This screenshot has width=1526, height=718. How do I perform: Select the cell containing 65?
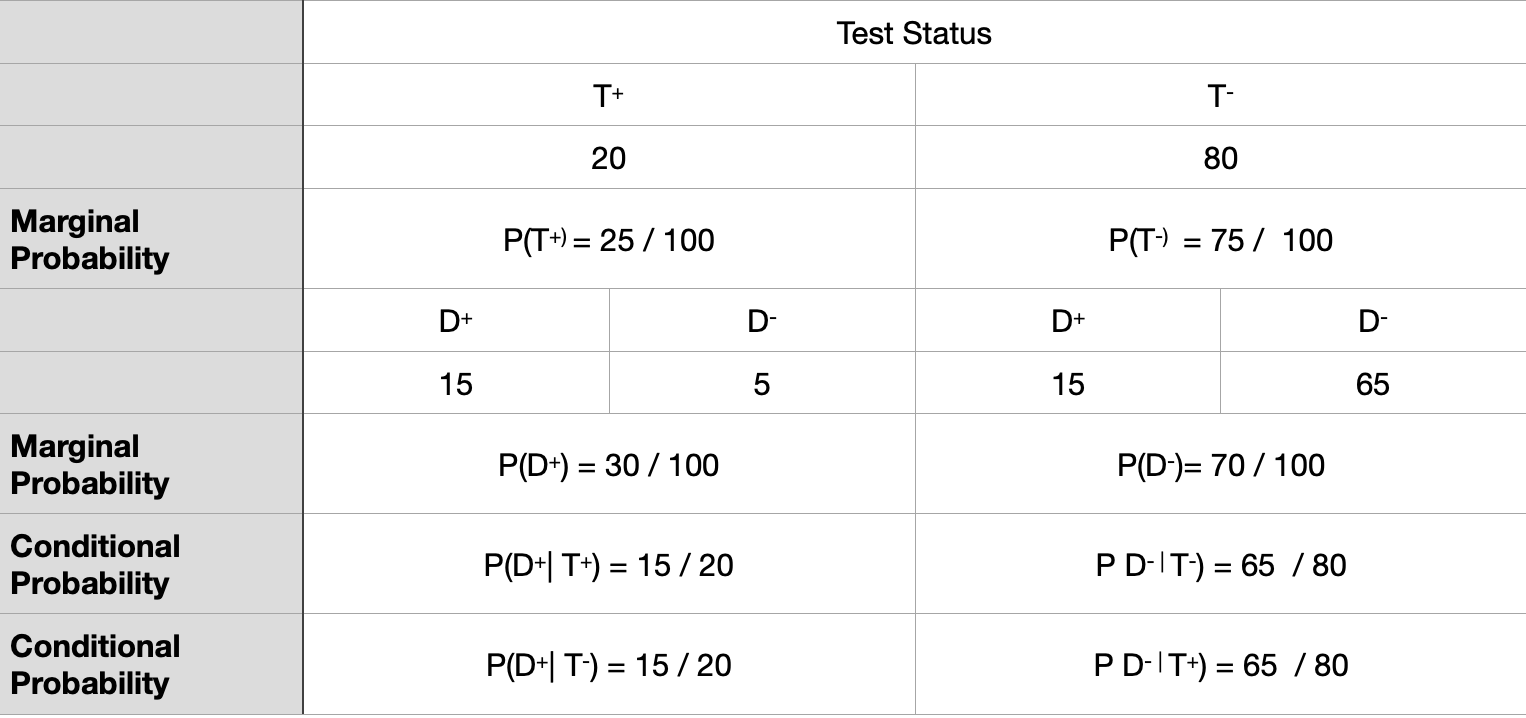point(1372,384)
